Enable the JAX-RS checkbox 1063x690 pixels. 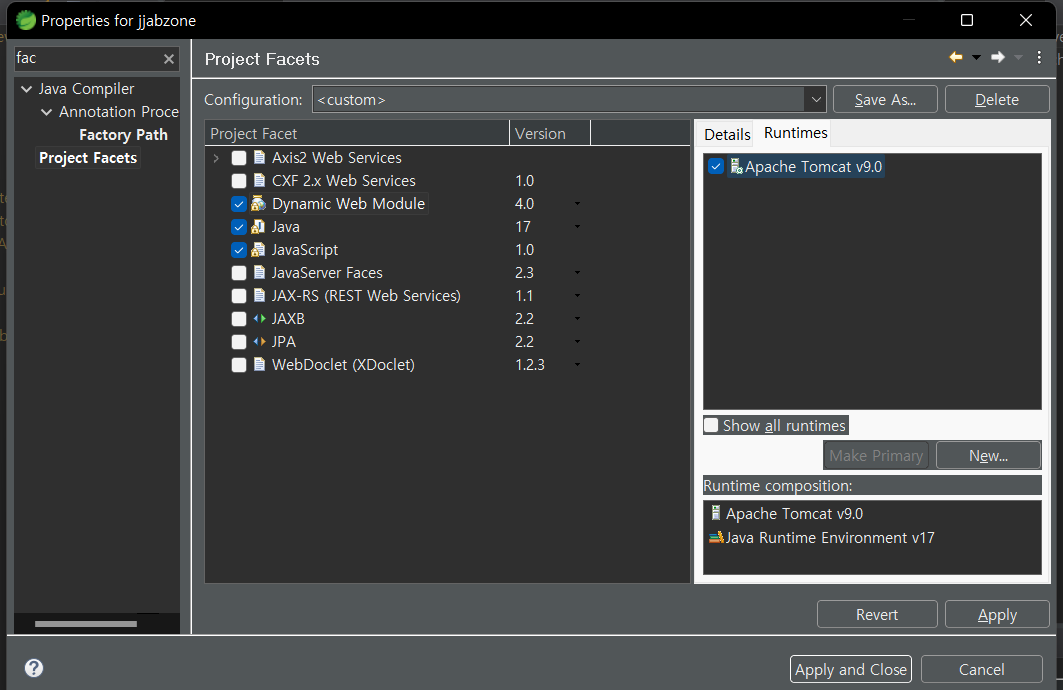tap(239, 296)
